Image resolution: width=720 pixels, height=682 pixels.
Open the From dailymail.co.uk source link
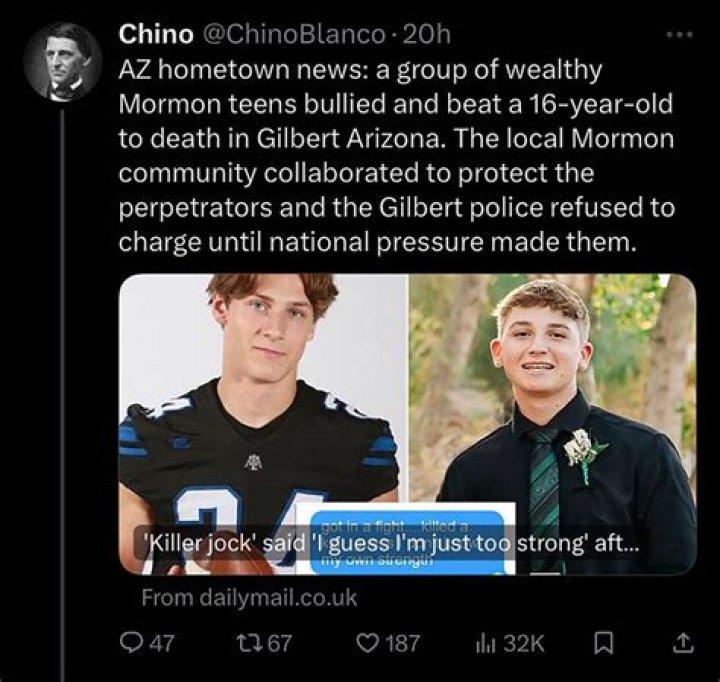pos(249,598)
